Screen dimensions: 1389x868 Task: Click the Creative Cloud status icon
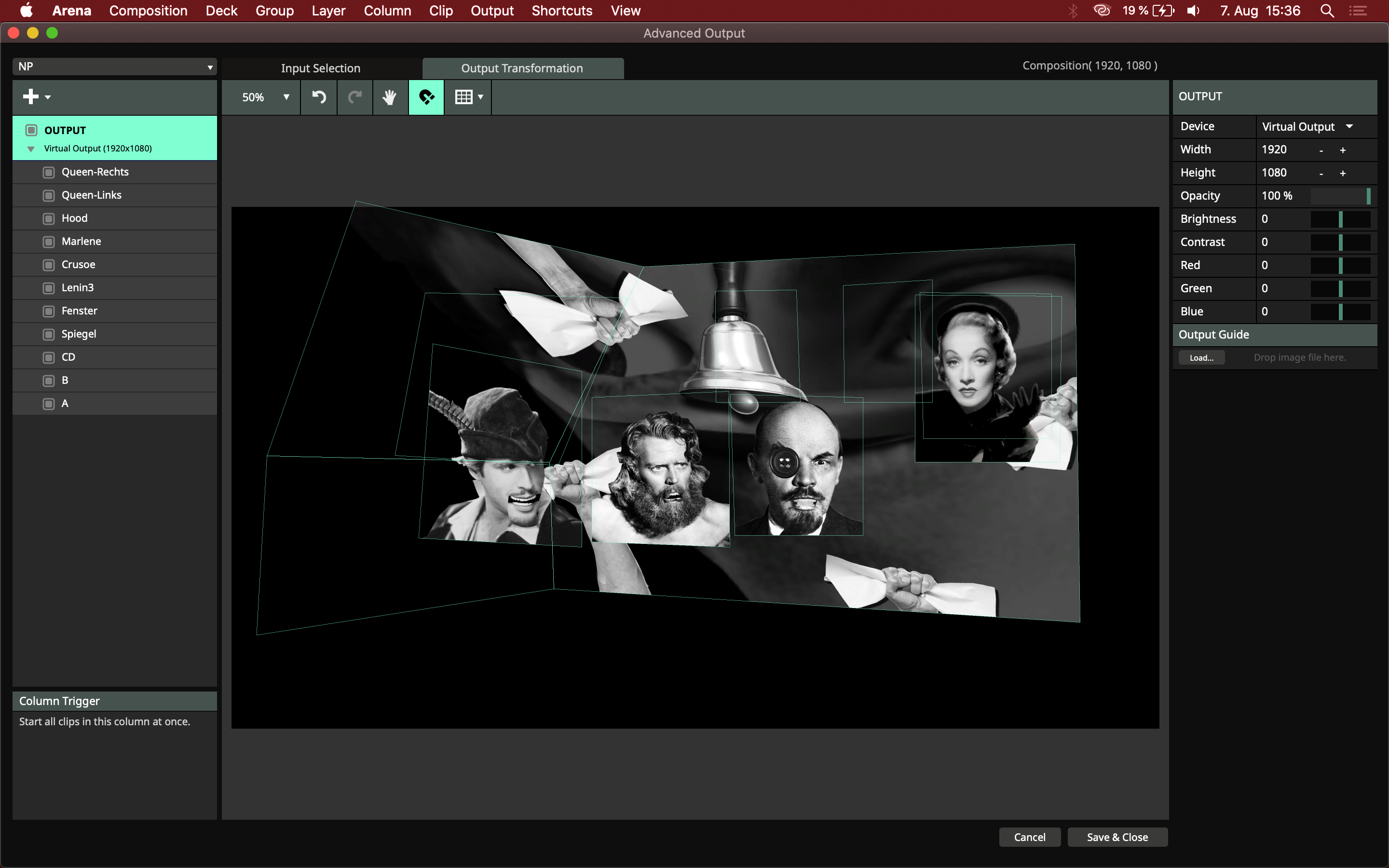(x=1102, y=10)
